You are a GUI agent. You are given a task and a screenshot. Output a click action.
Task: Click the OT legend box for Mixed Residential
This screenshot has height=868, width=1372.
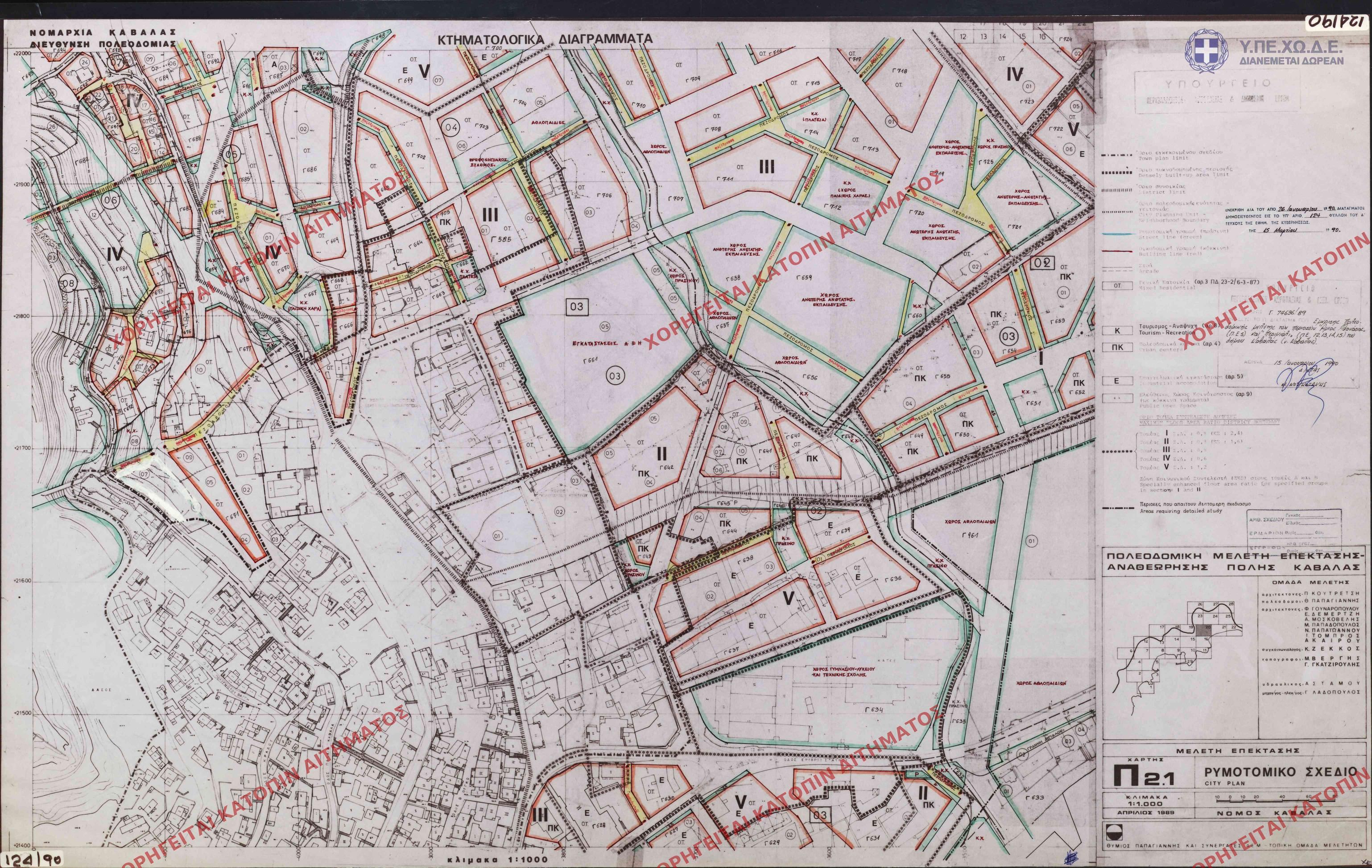(x=1117, y=286)
